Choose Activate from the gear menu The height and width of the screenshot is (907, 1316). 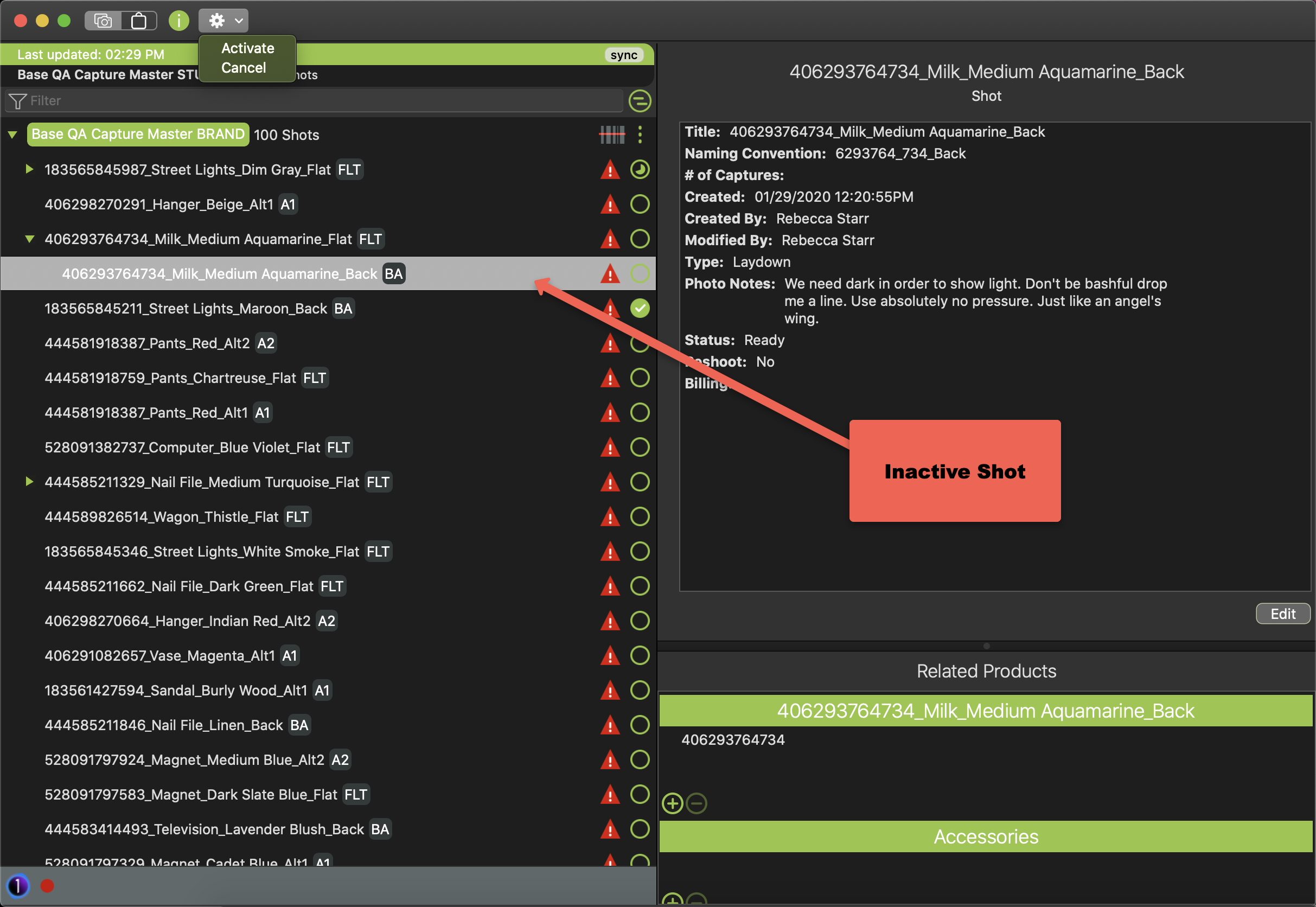[247, 48]
